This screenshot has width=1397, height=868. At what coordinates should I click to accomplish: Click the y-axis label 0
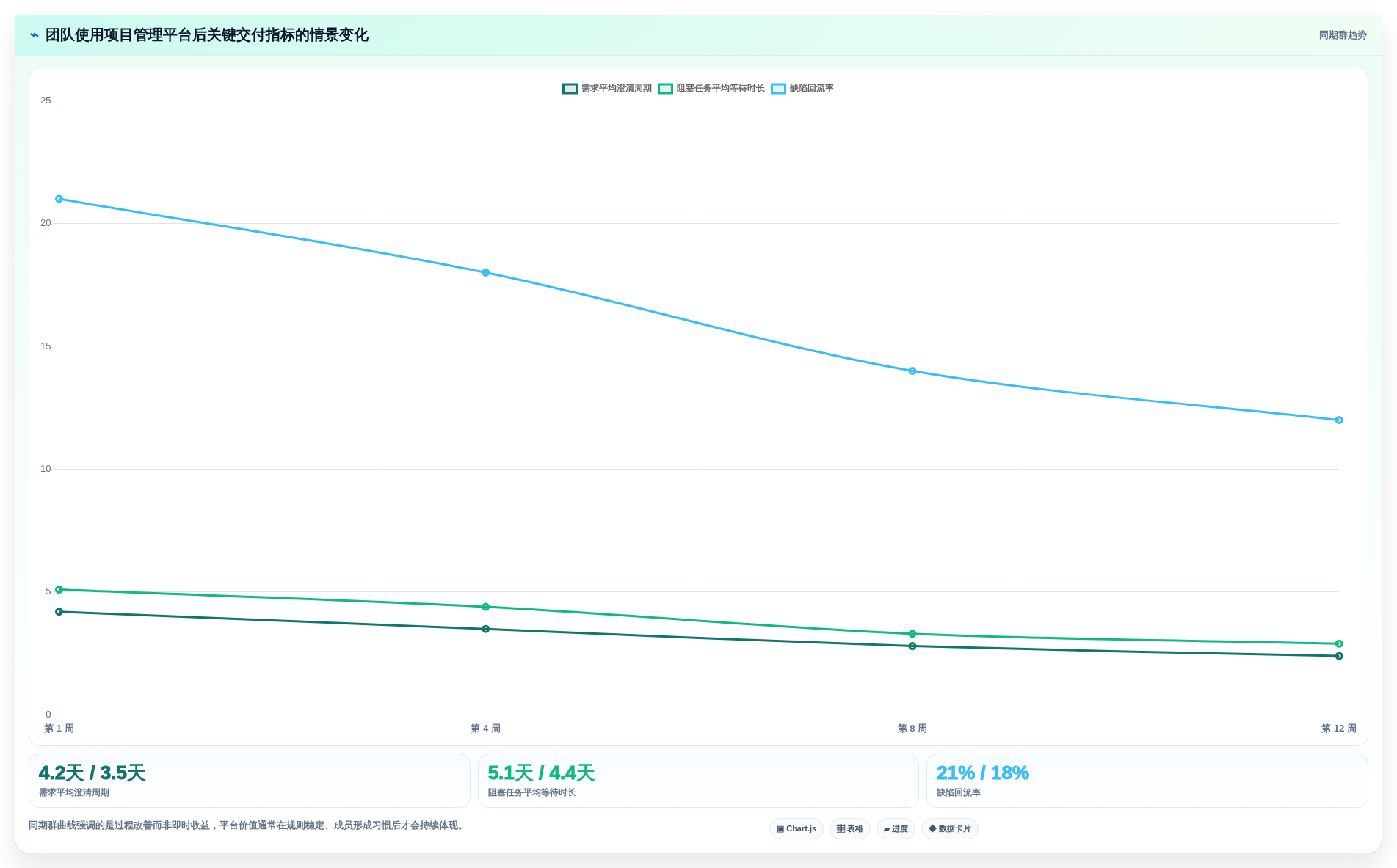click(48, 715)
